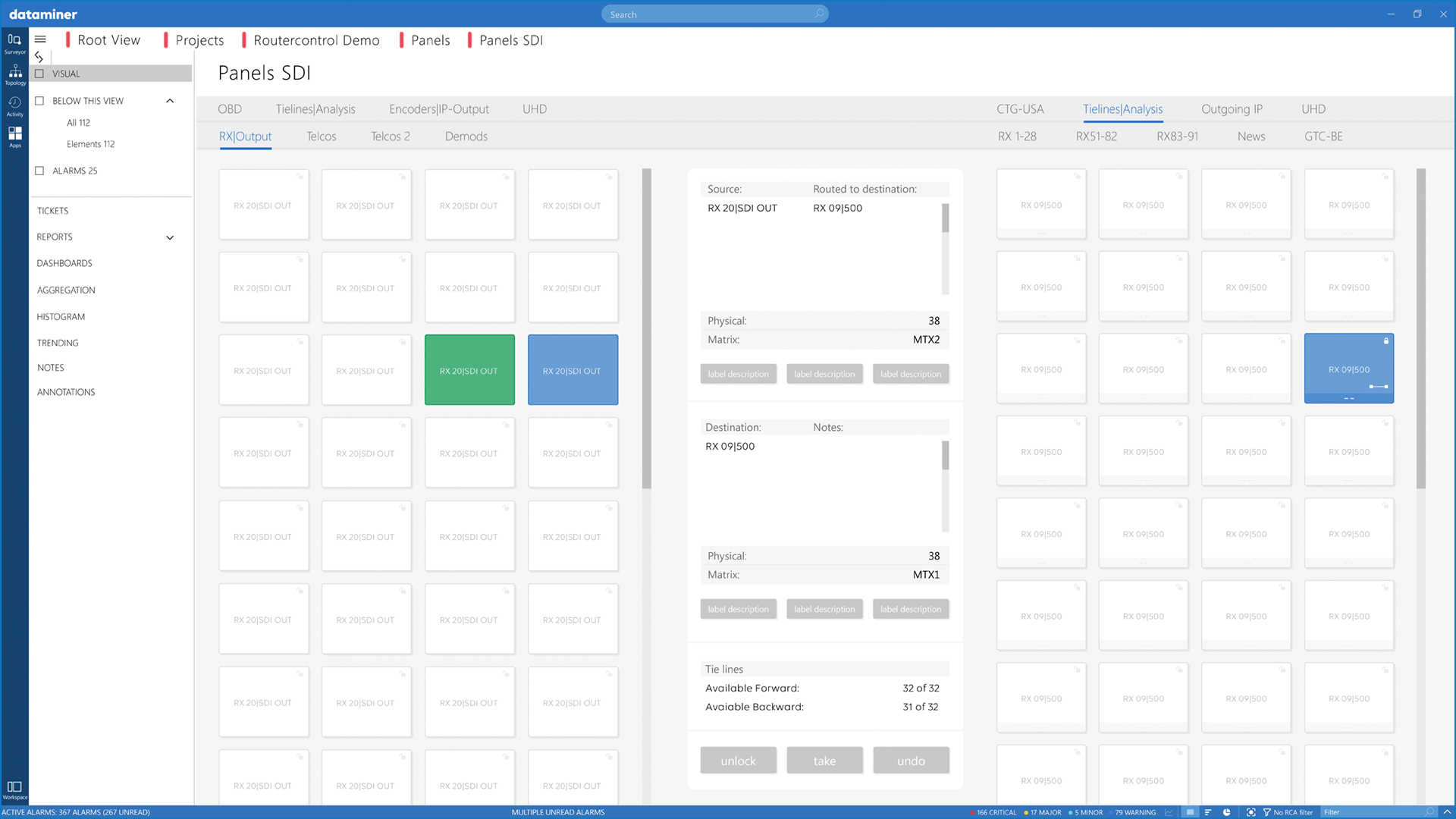Open AGGREGATION in the side panel
The width and height of the screenshot is (1456, 819).
(66, 290)
